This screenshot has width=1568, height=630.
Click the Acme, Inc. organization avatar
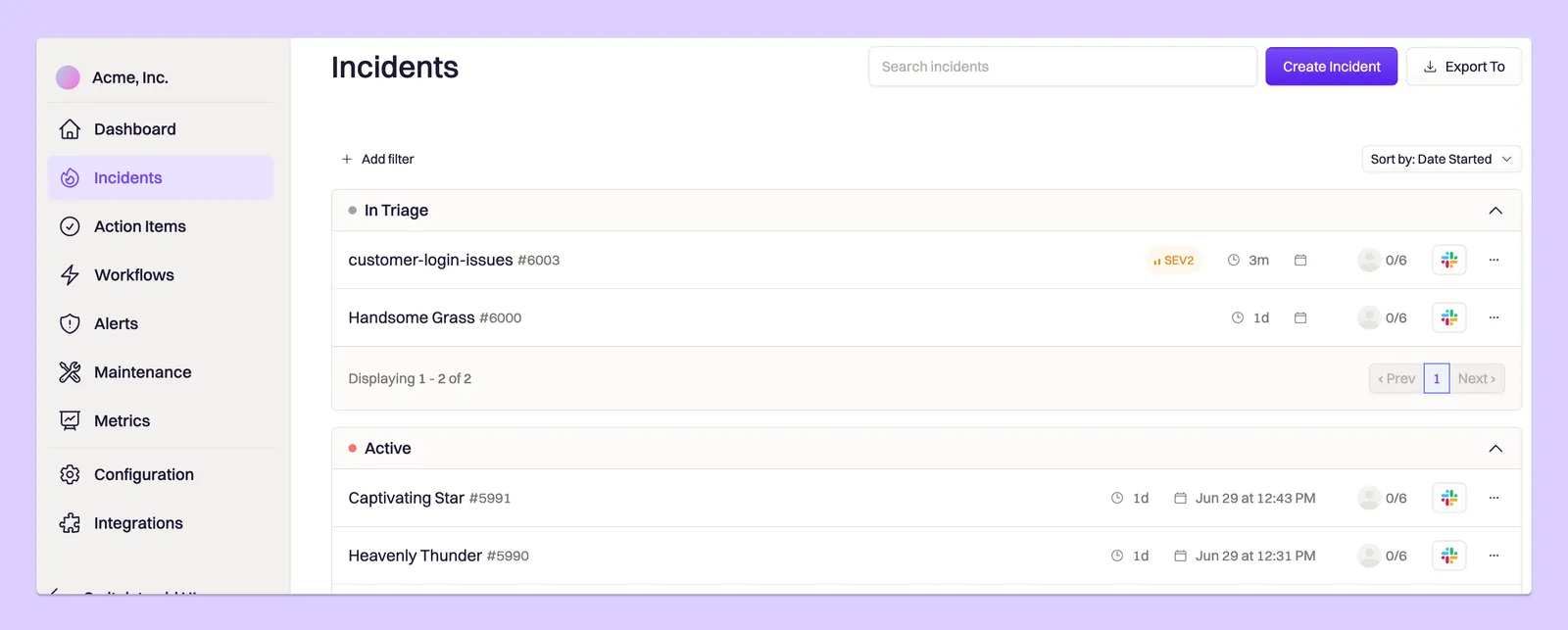point(68,77)
